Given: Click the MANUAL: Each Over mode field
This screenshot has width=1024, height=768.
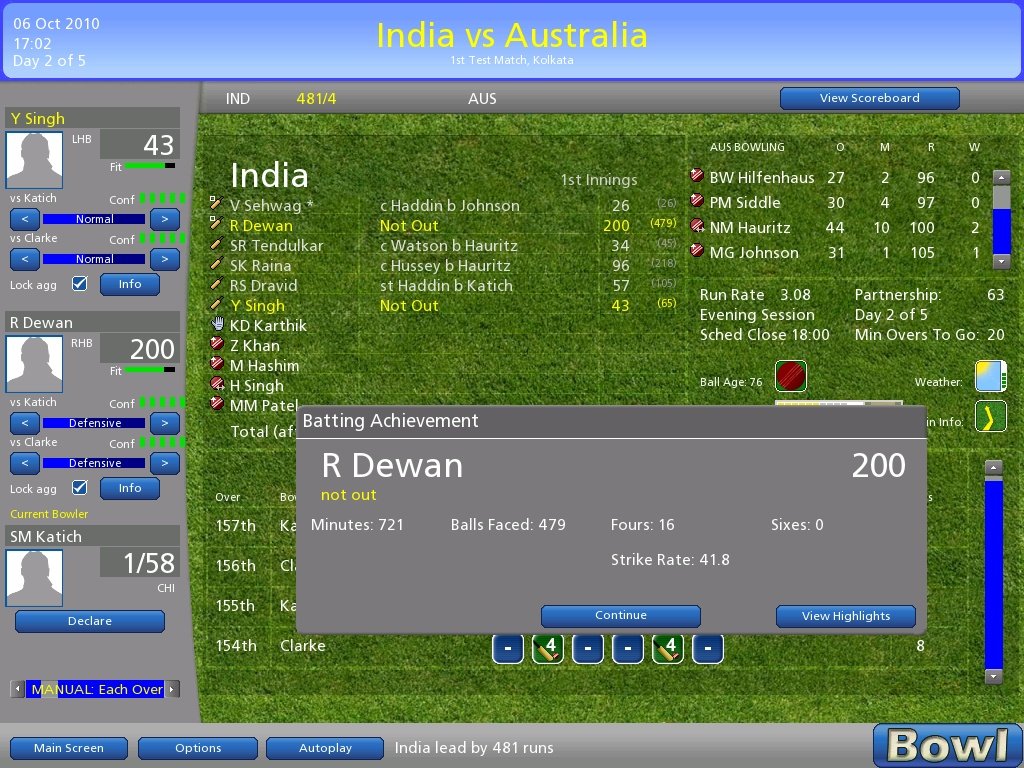Looking at the screenshot, I should tap(95, 689).
